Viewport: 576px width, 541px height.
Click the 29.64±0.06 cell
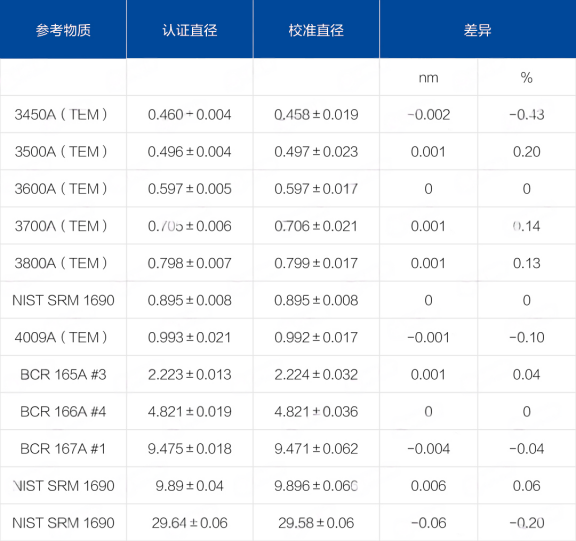point(190,523)
